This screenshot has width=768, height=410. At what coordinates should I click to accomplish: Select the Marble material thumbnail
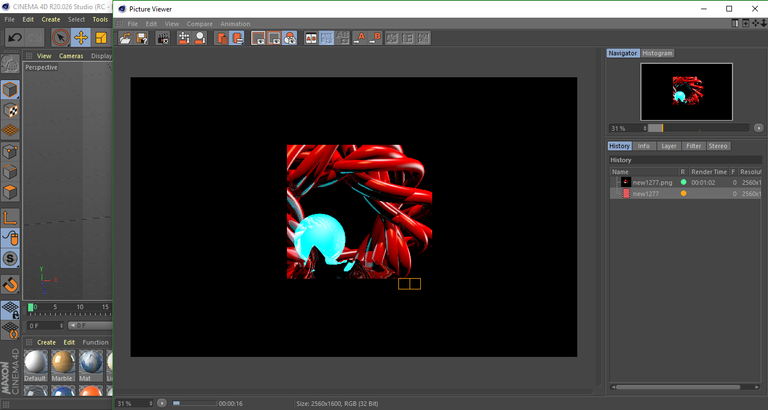(63, 365)
